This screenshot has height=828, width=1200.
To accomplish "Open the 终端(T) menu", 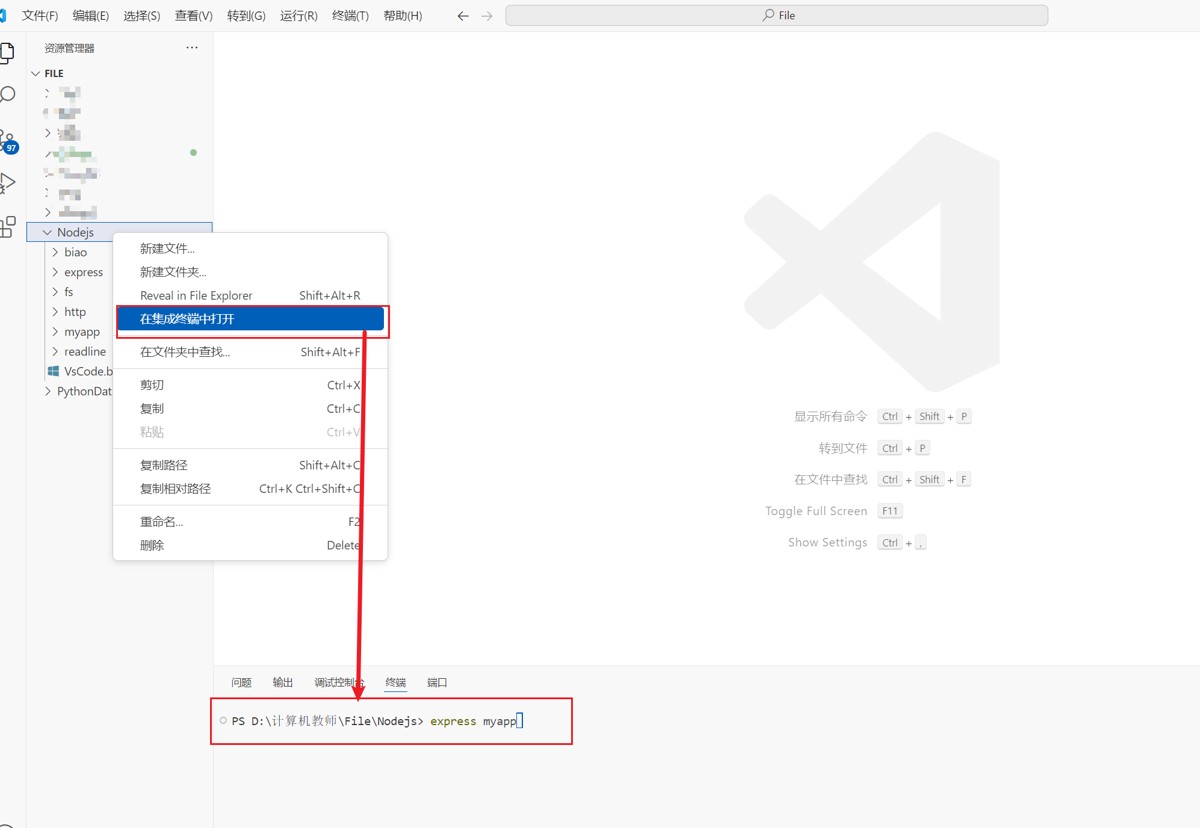I will click(350, 16).
